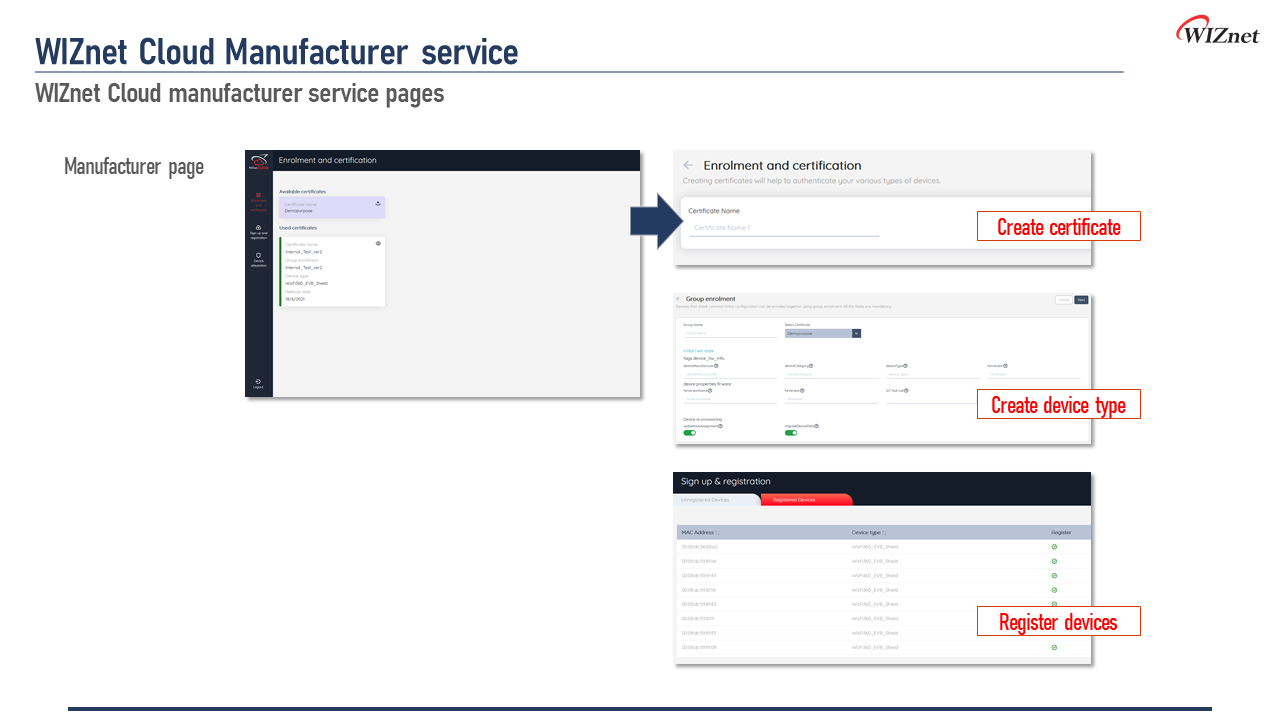Viewport: 1280px width, 720px height.
Task: Click register check icon for second MAC row
Action: click(1054, 561)
